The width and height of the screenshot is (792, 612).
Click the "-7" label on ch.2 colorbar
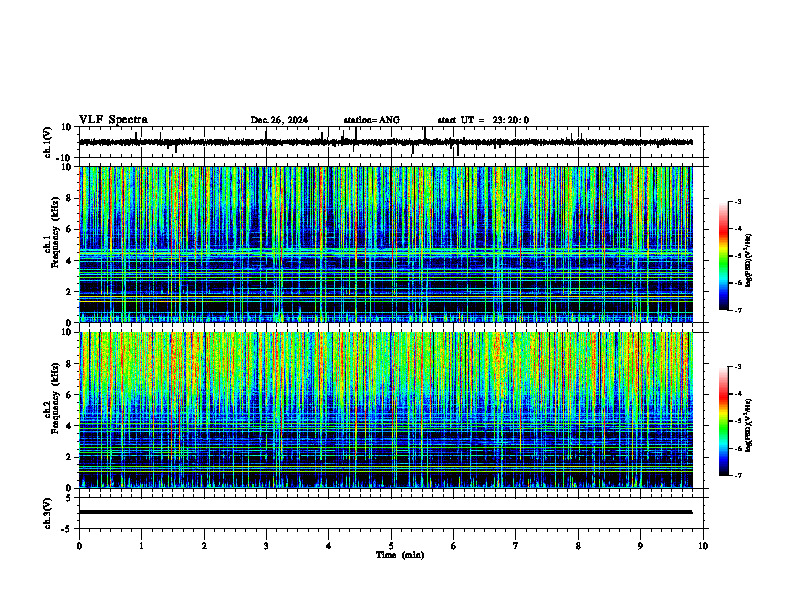point(737,475)
